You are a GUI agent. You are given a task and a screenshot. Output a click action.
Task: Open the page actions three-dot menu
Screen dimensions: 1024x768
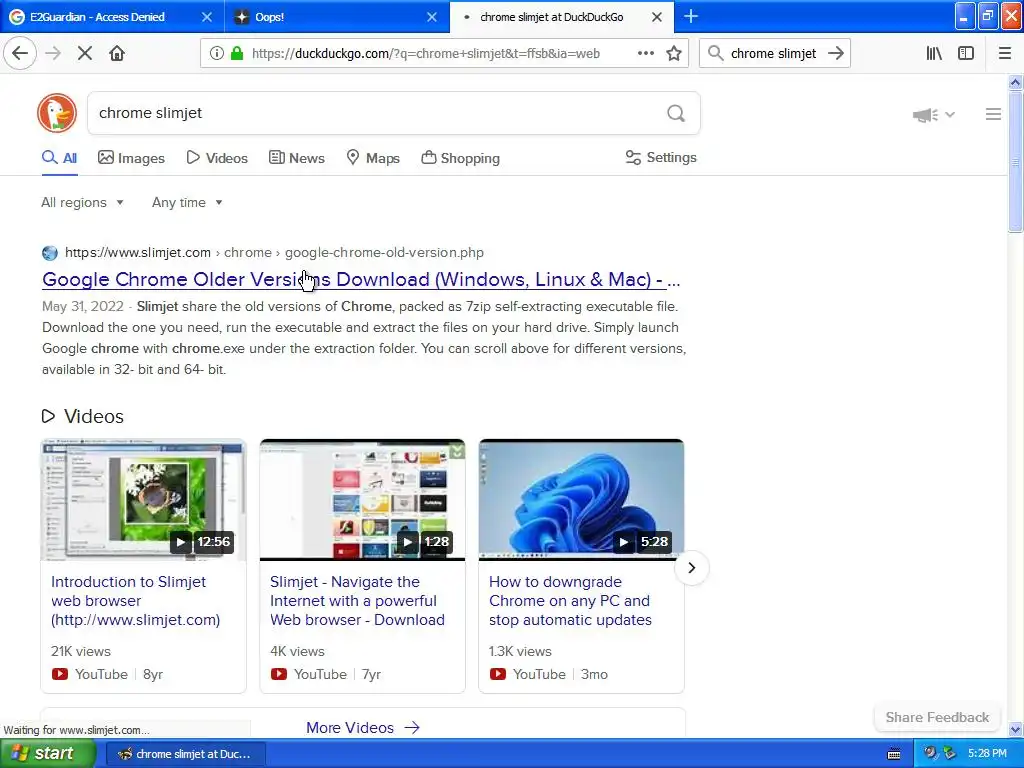[645, 53]
